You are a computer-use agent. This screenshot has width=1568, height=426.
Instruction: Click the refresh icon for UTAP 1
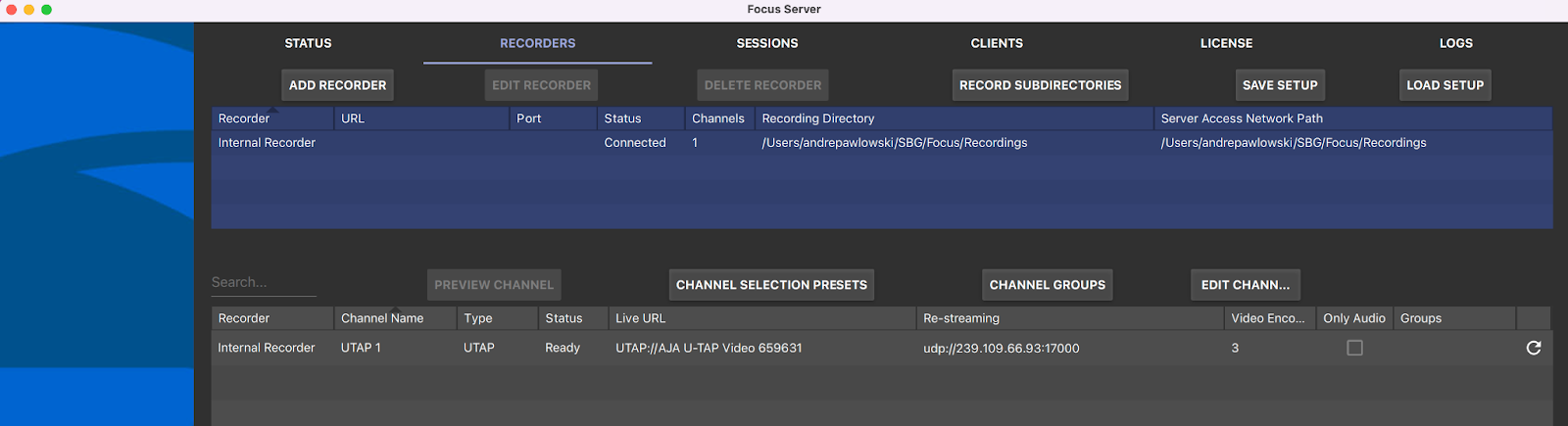pos(1533,348)
